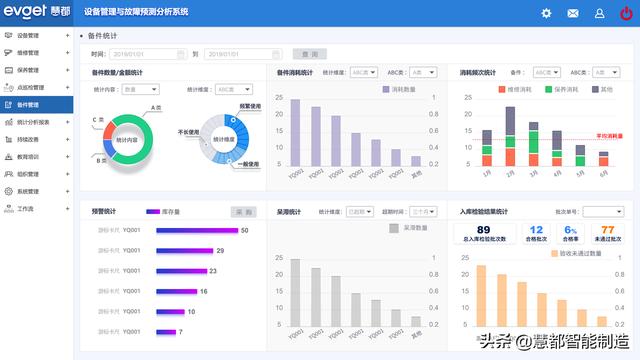The height and width of the screenshot is (360, 640).
Task: Expand the 工作流 plus sign
Action: (x=67, y=209)
